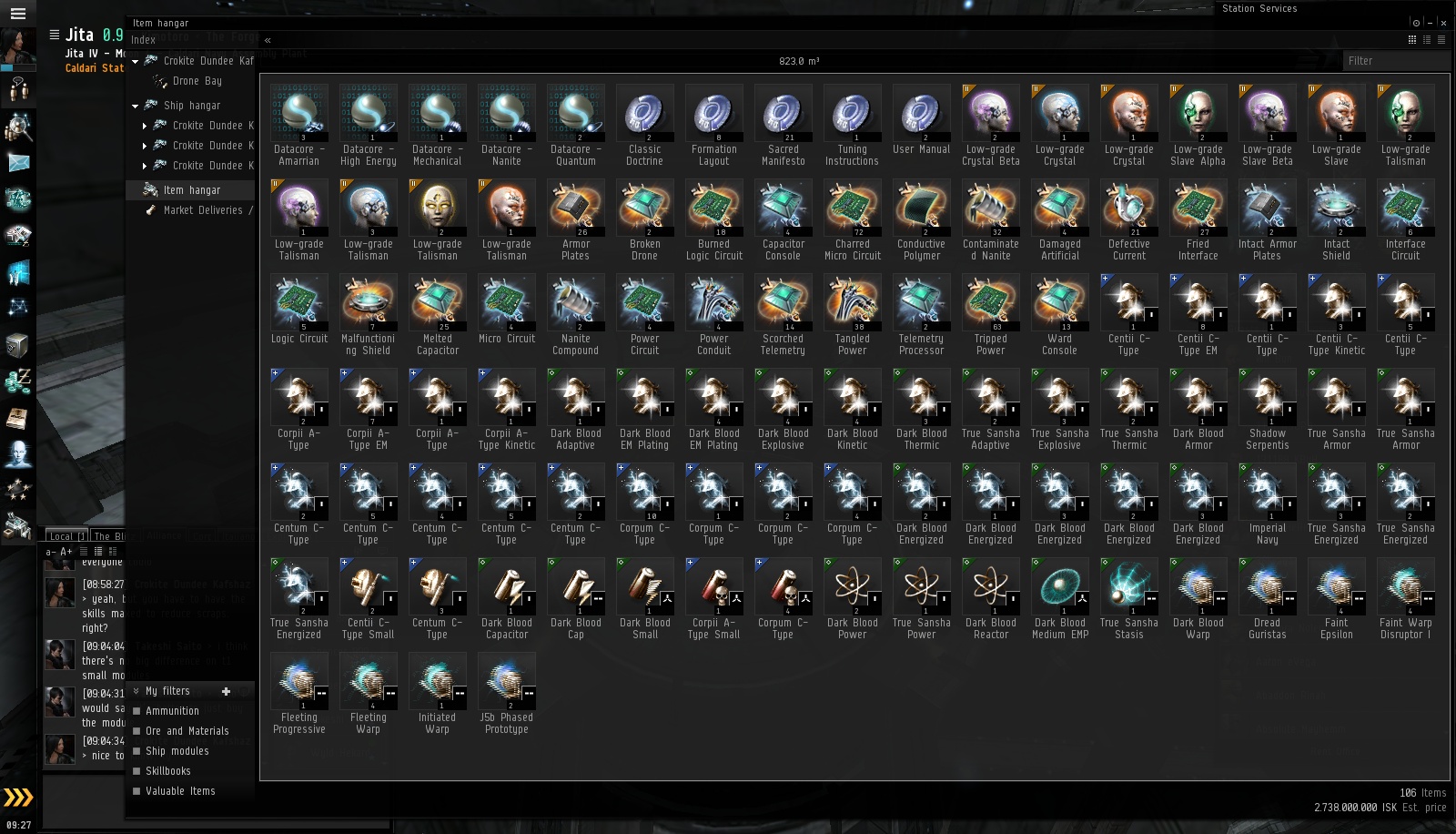Expand the third Crokite Dundee ship under Ship hangar

(x=145, y=166)
